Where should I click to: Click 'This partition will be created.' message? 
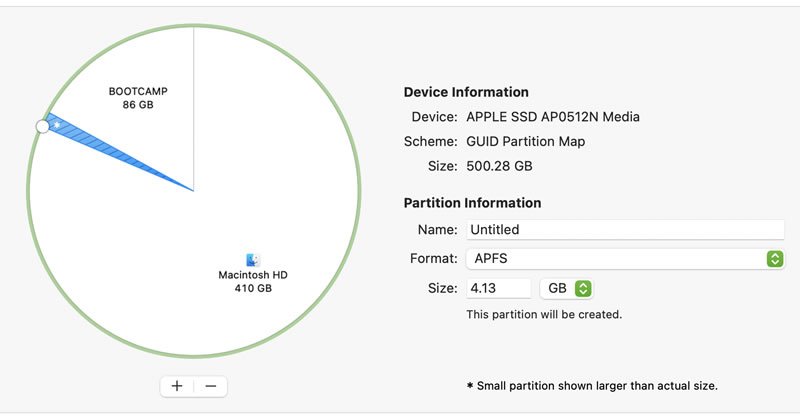tap(544, 314)
